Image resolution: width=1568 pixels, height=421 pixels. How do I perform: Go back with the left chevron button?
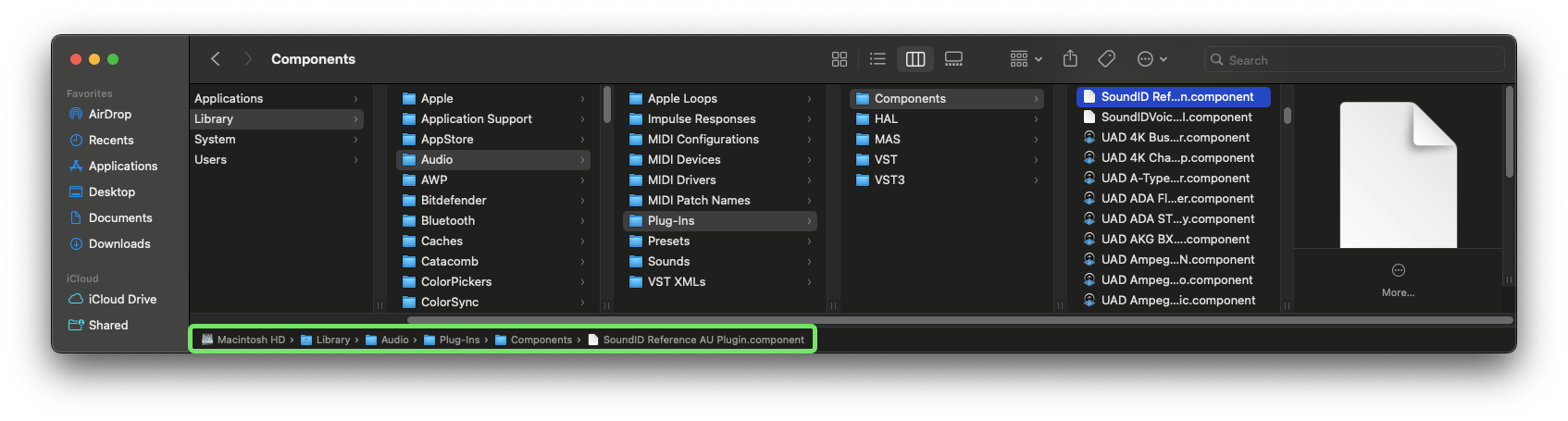[x=216, y=59]
